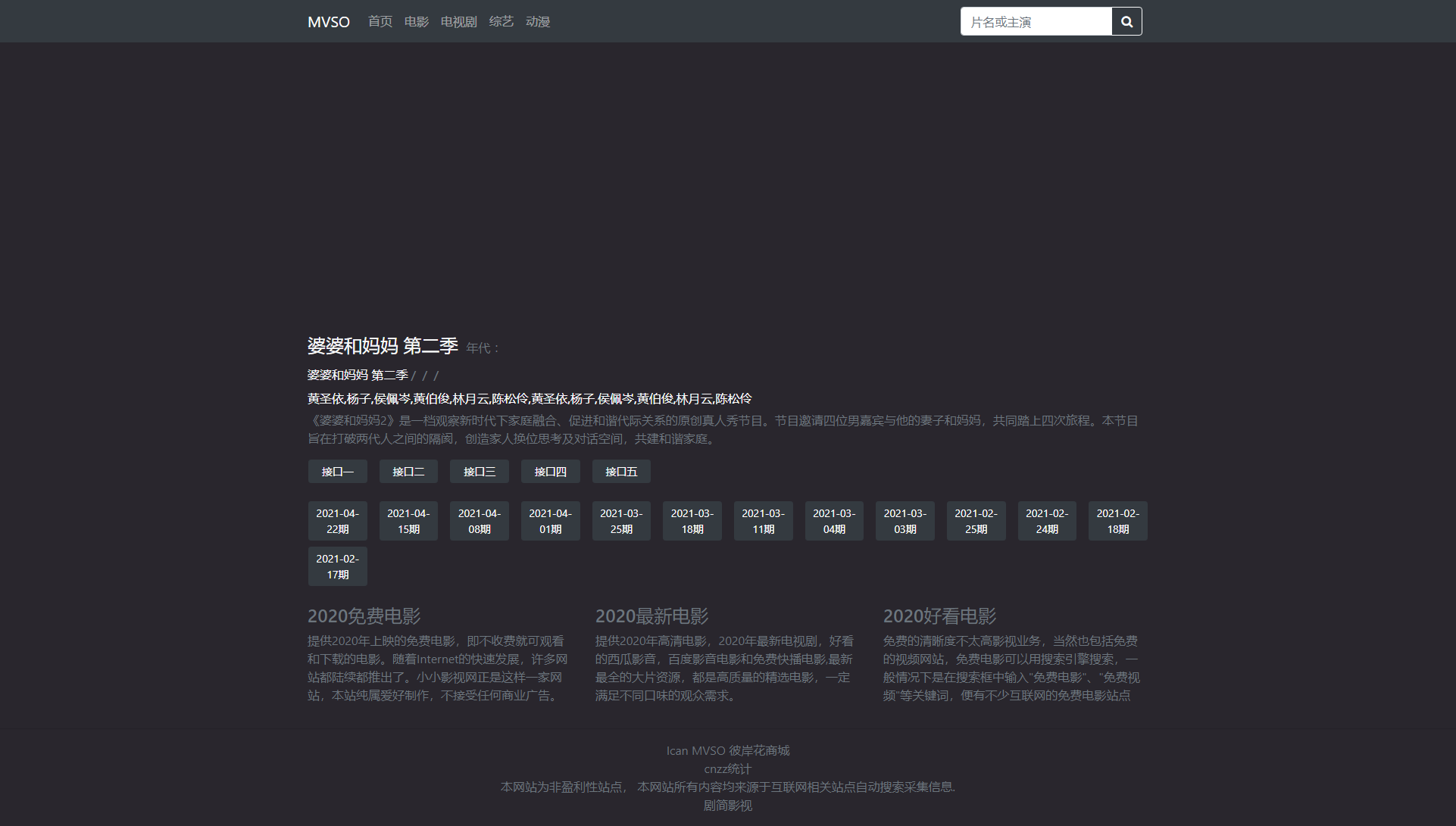Select playback source 接口一

[x=338, y=472]
